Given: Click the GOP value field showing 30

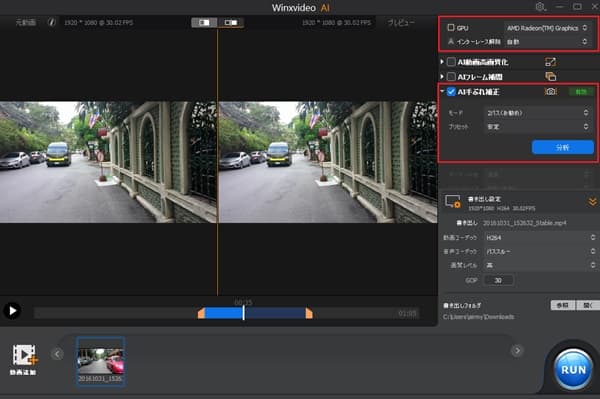Looking at the screenshot, I should pyautogui.click(x=499, y=280).
